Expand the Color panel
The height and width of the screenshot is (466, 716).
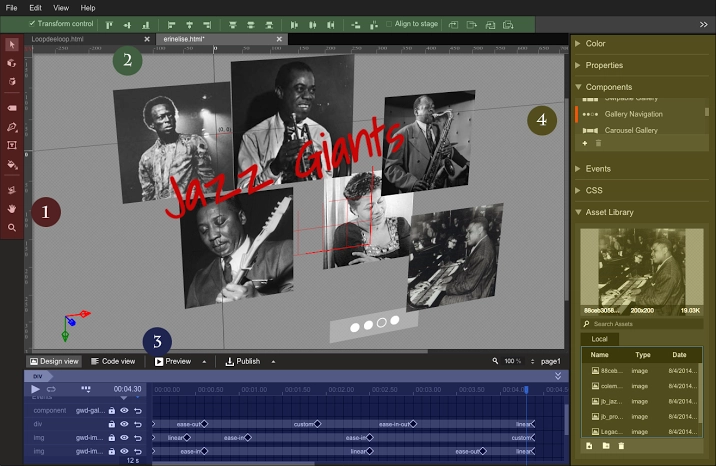[578, 43]
